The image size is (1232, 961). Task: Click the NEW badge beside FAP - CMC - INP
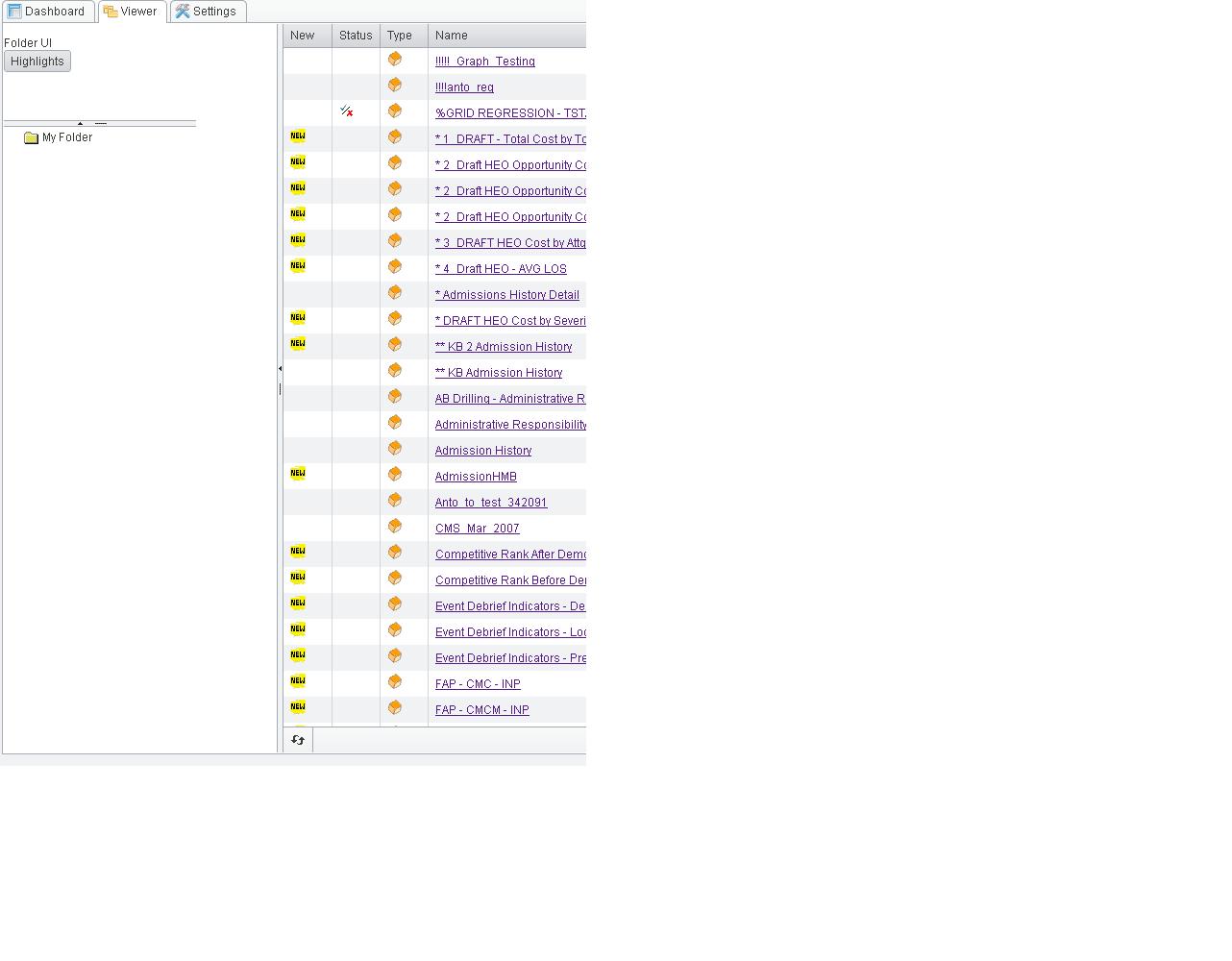[298, 680]
